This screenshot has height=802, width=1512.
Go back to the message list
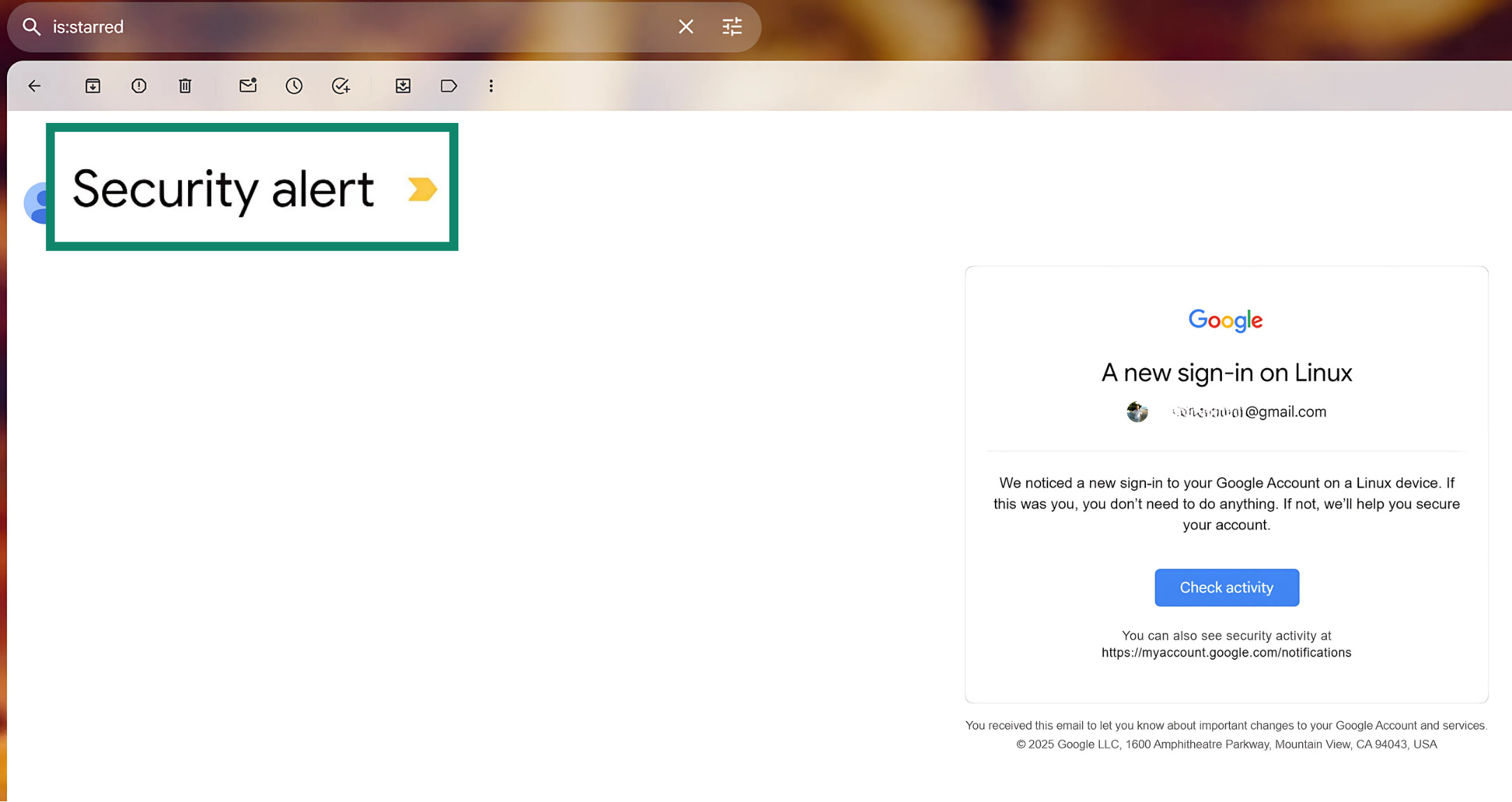[34, 86]
